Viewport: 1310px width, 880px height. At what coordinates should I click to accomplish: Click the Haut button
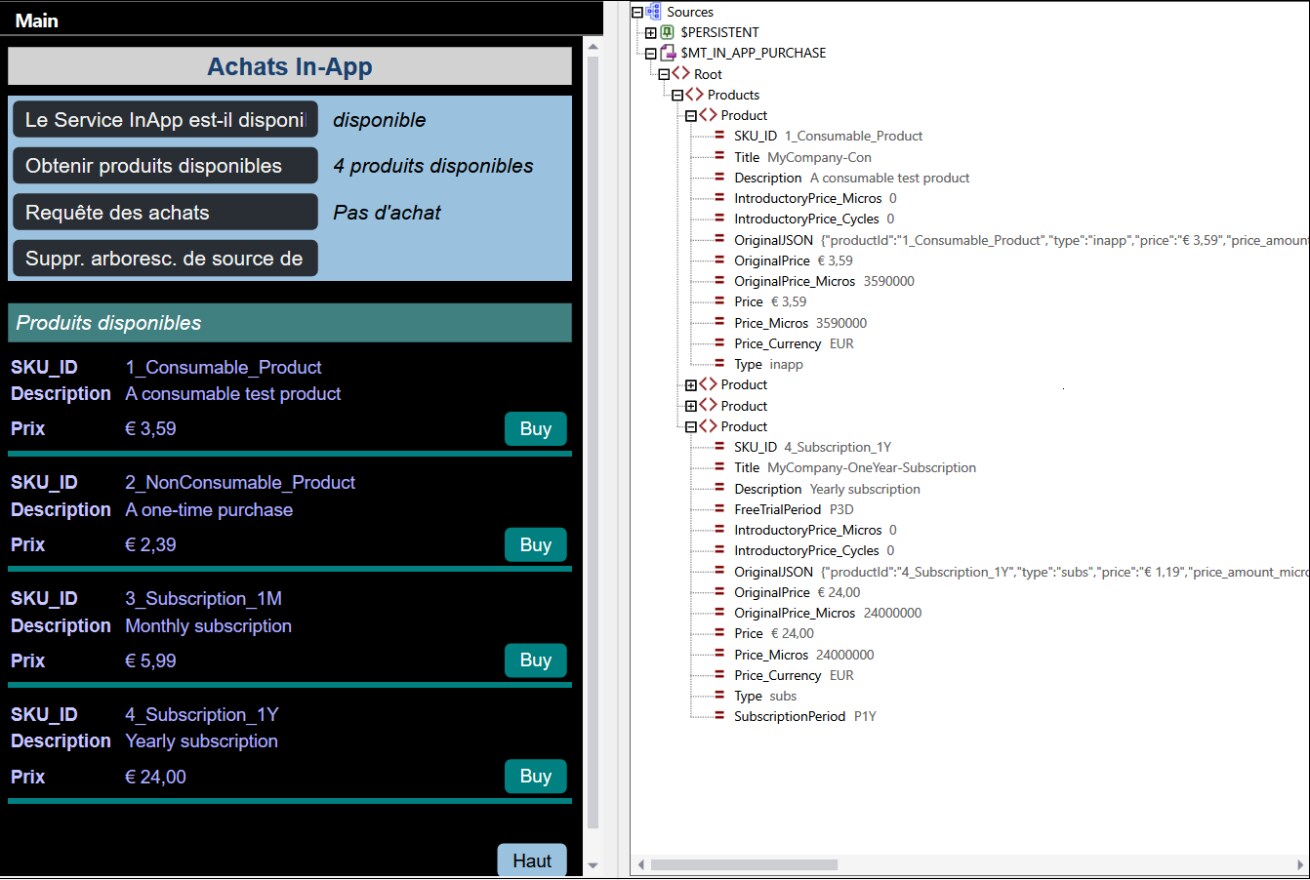[531, 860]
